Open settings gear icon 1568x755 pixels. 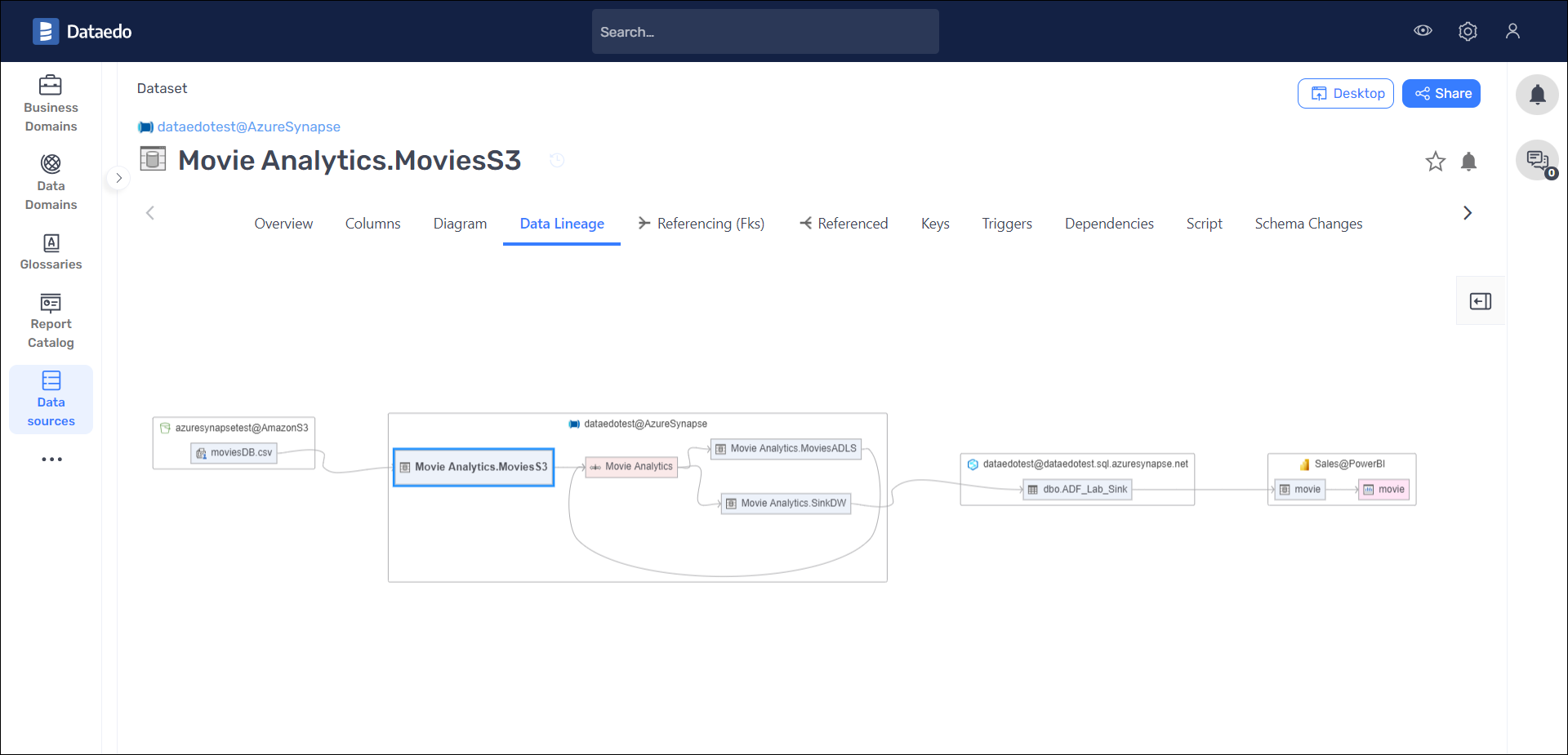[x=1468, y=31]
